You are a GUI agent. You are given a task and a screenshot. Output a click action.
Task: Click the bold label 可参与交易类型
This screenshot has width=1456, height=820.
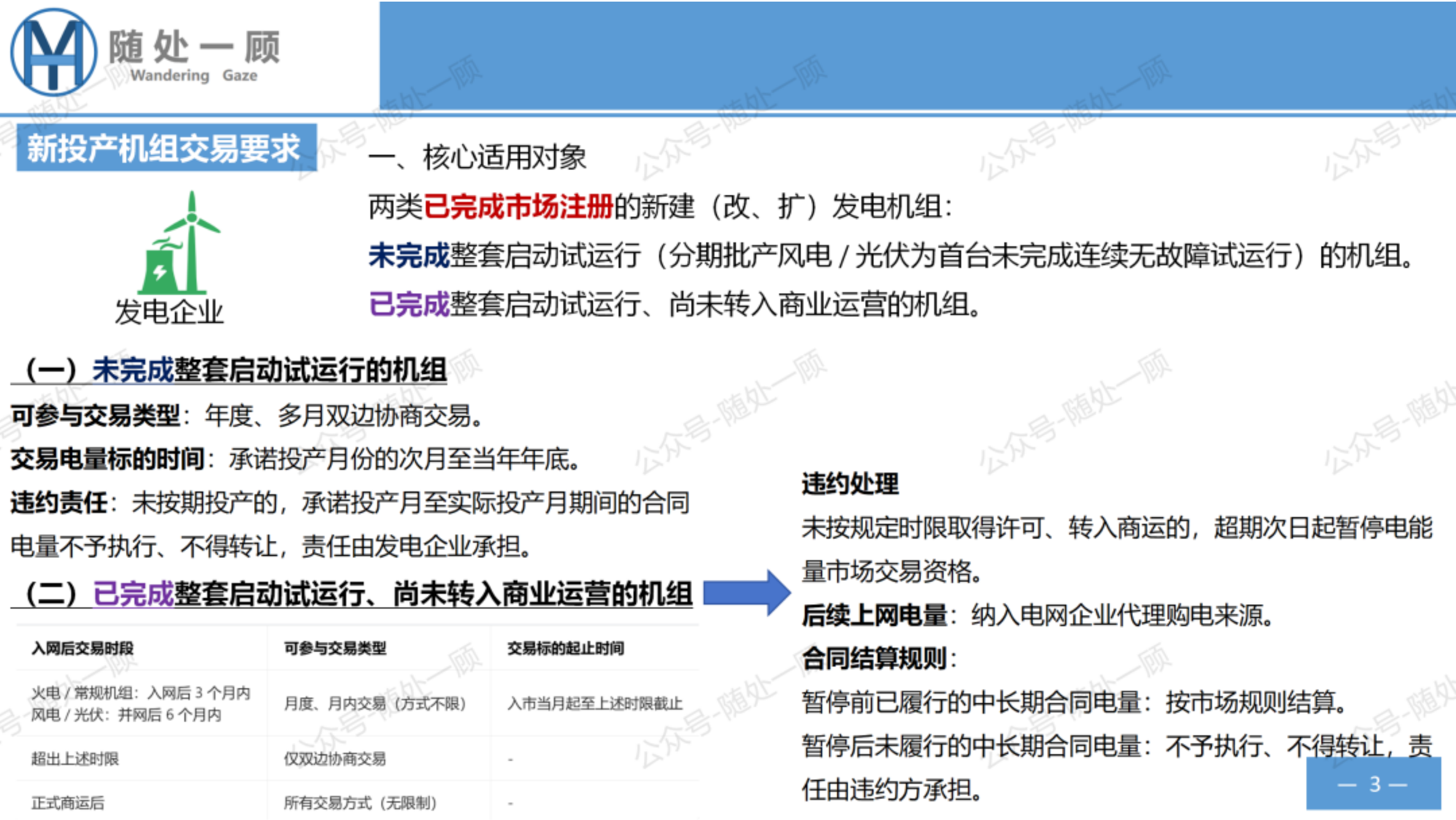click(x=95, y=415)
